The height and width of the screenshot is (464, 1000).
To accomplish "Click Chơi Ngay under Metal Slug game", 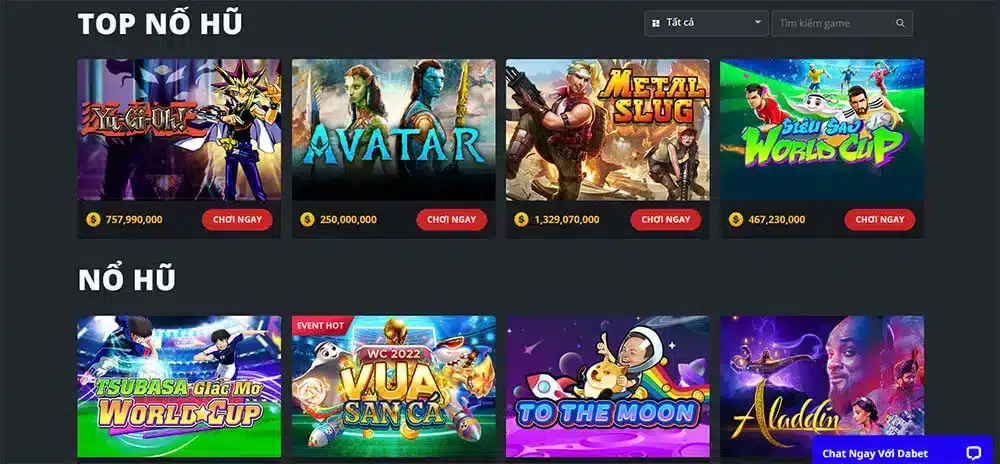I will (666, 219).
